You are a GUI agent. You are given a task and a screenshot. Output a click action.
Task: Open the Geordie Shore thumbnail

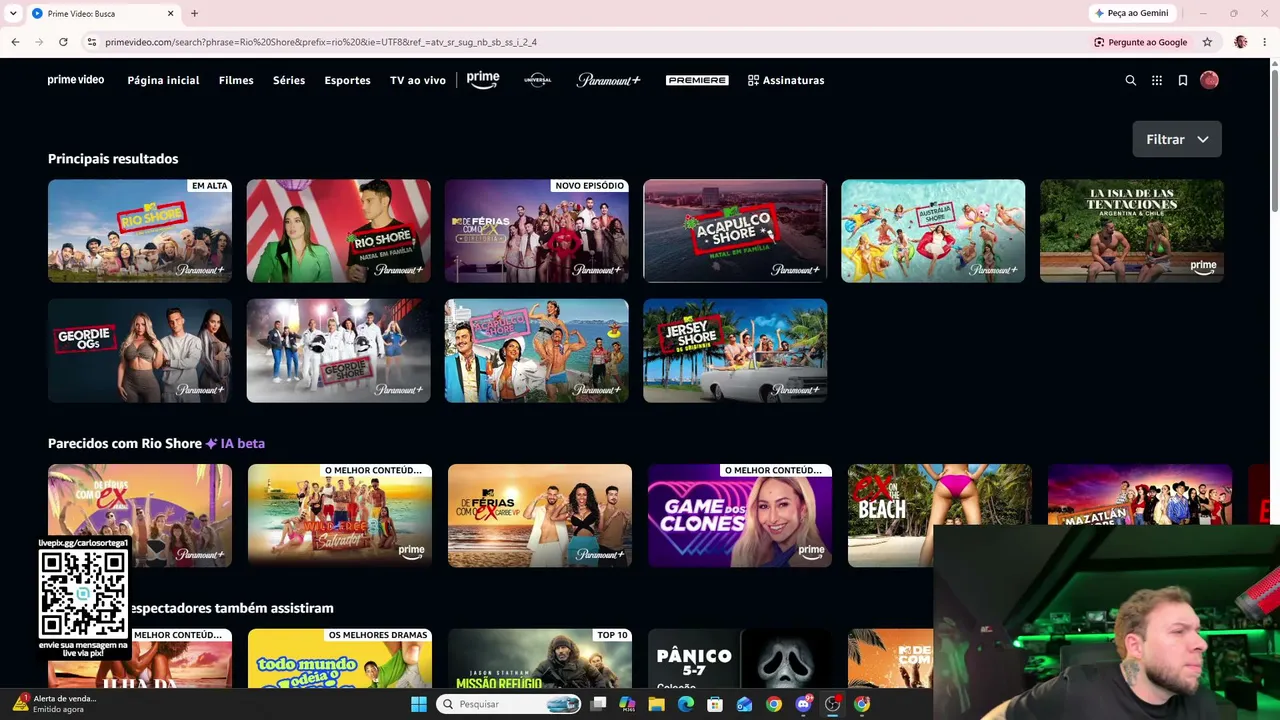pyautogui.click(x=339, y=351)
